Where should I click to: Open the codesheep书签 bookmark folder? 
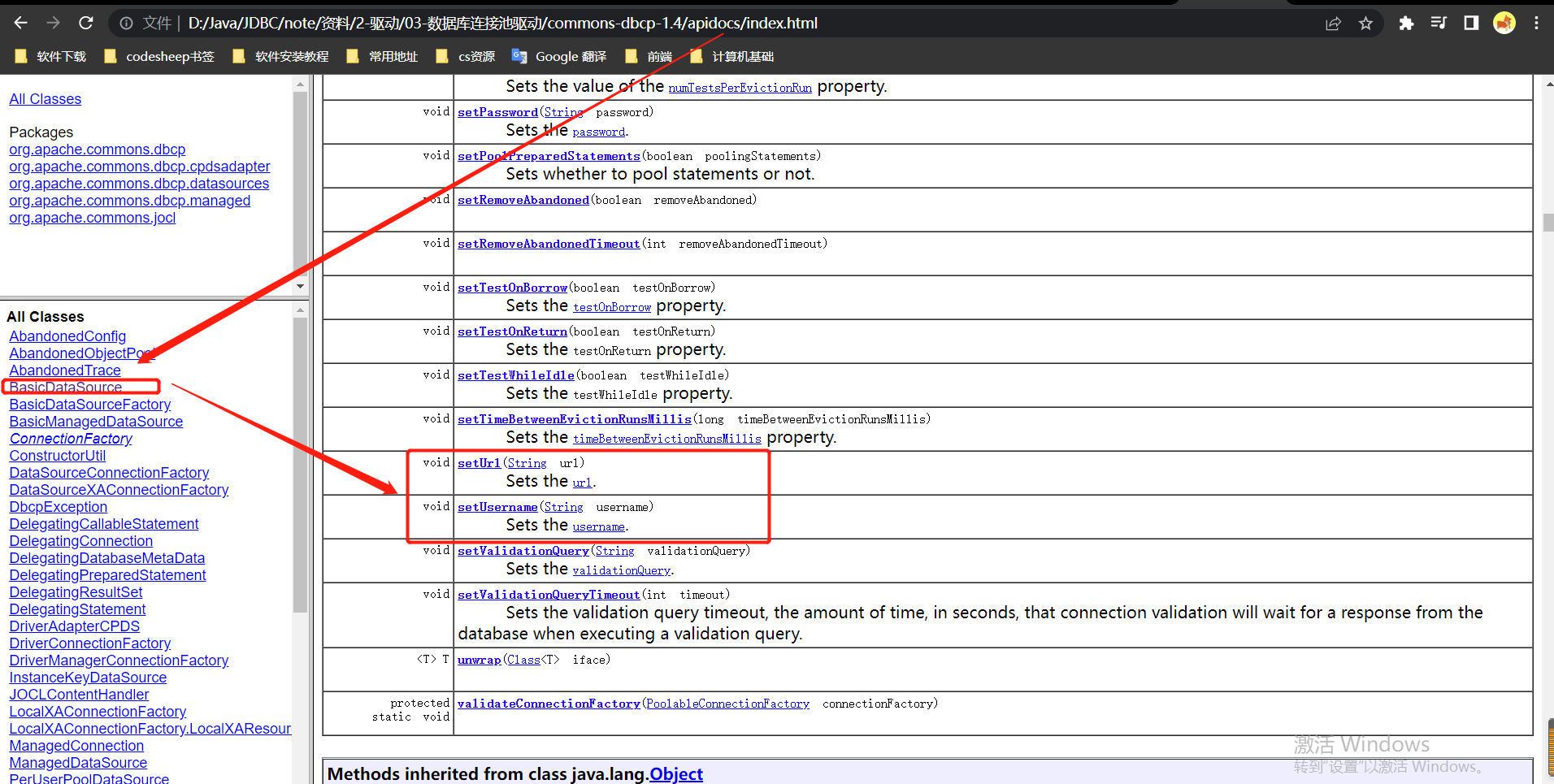click(x=159, y=56)
